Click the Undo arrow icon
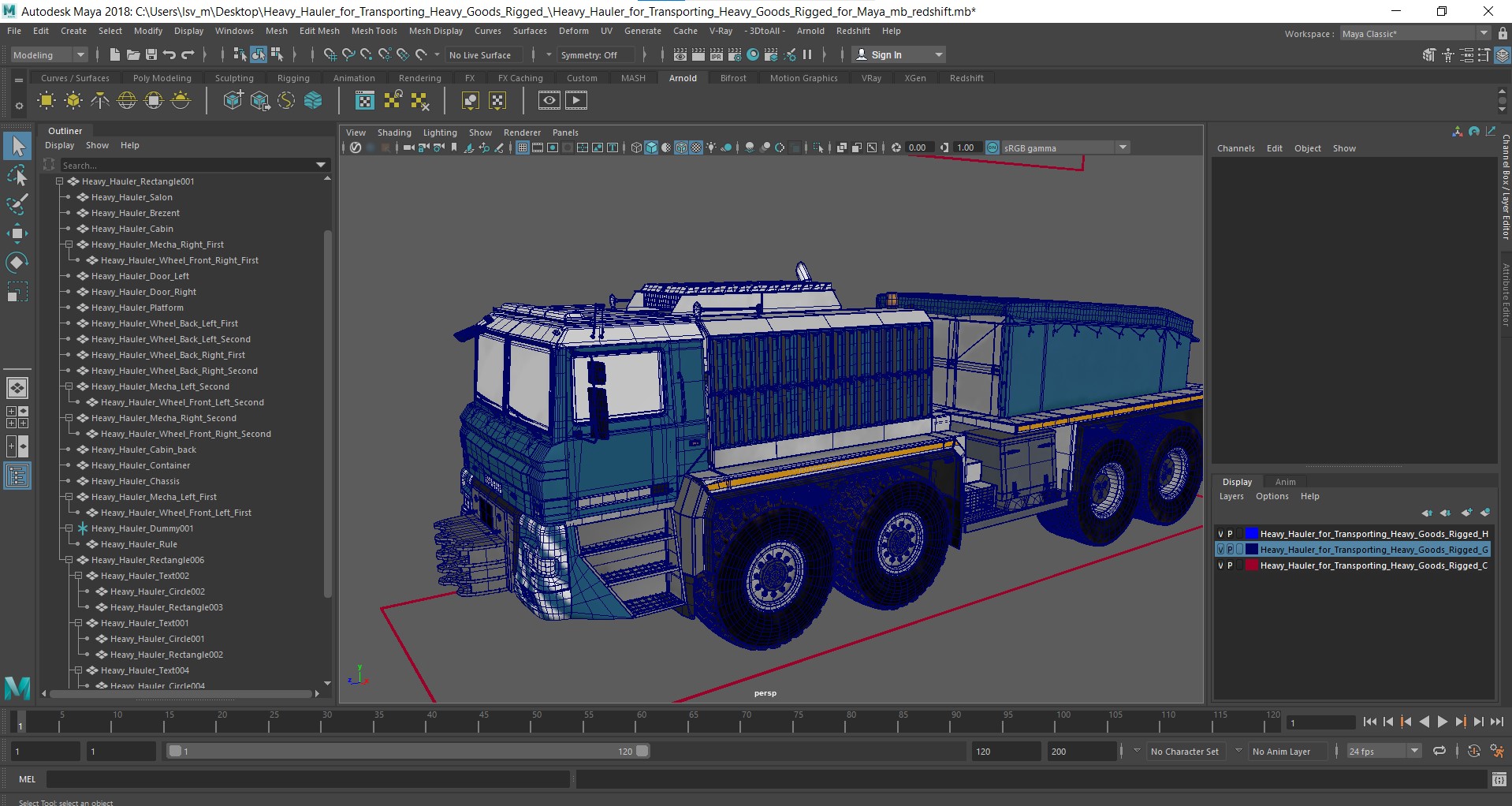The height and width of the screenshot is (806, 1512). pyautogui.click(x=169, y=54)
